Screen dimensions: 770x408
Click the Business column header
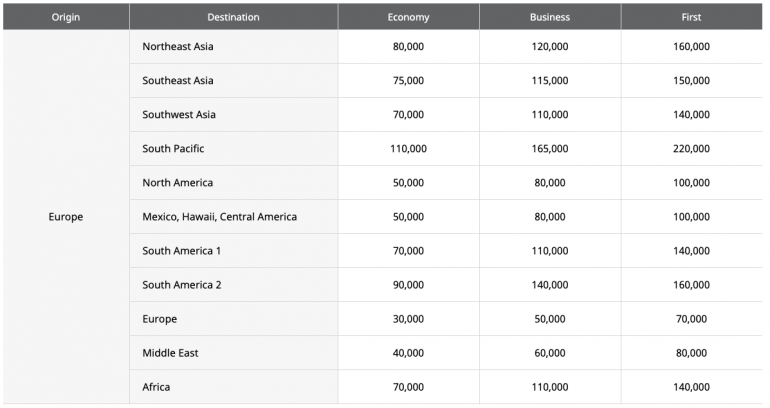550,17
